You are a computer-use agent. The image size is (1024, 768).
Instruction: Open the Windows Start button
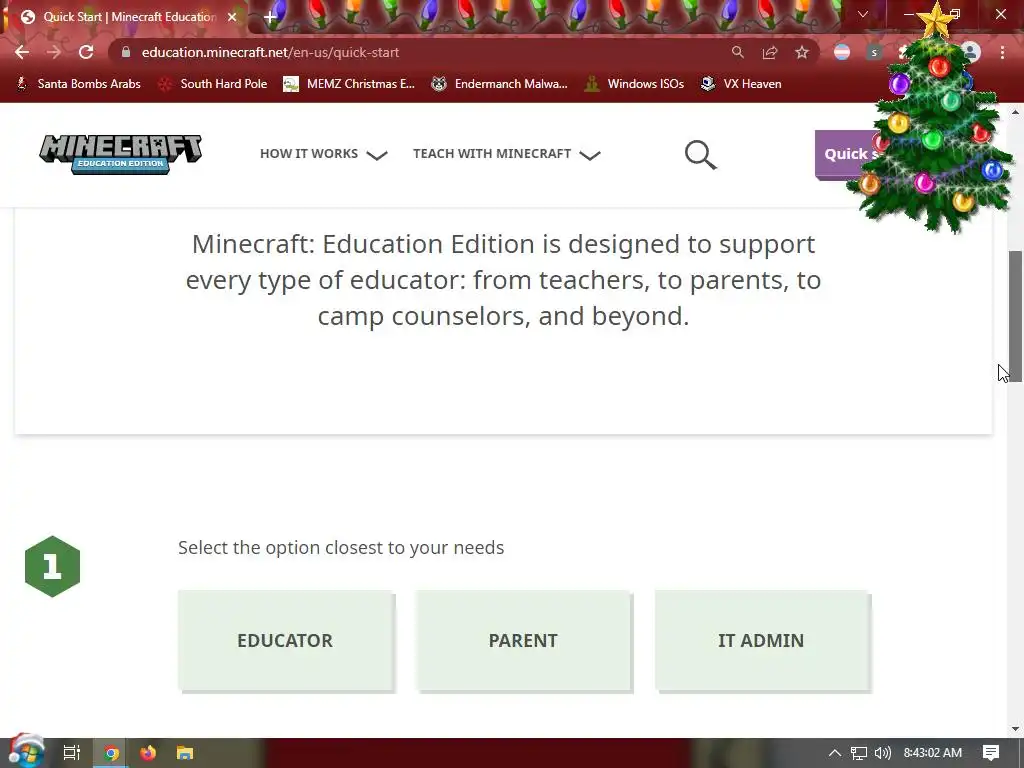click(26, 752)
